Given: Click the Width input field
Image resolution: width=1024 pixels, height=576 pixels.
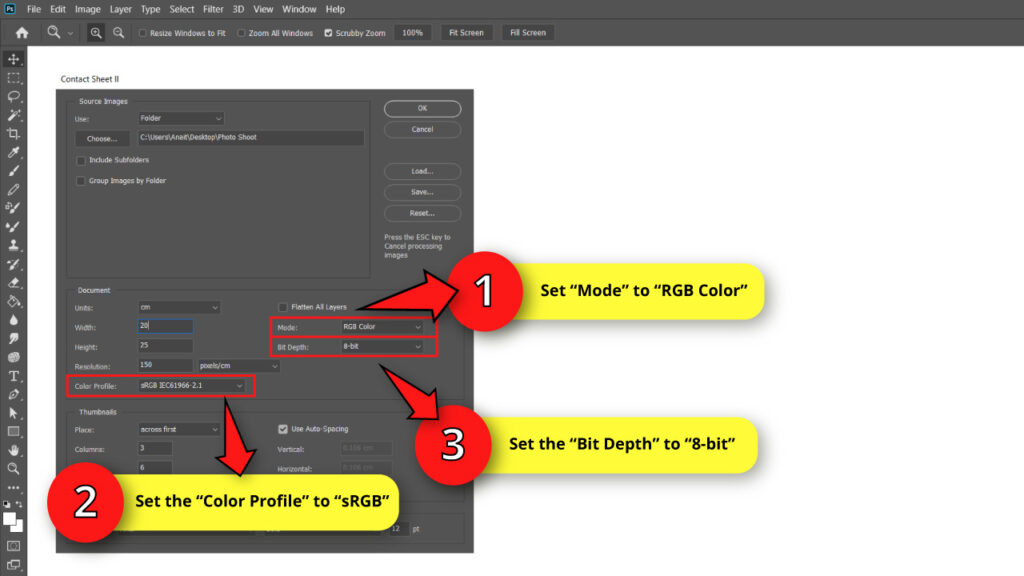Looking at the screenshot, I should pos(164,326).
